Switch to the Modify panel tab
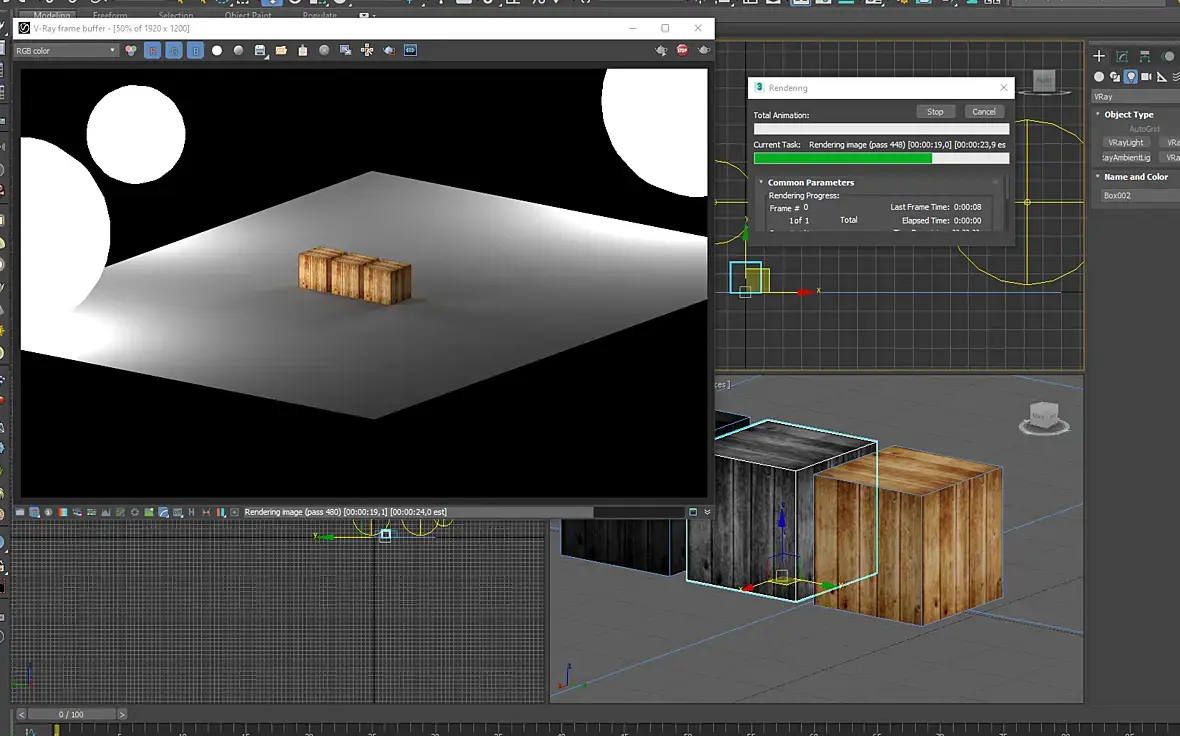Screen dimensions: 1180x736 (x=1122, y=56)
